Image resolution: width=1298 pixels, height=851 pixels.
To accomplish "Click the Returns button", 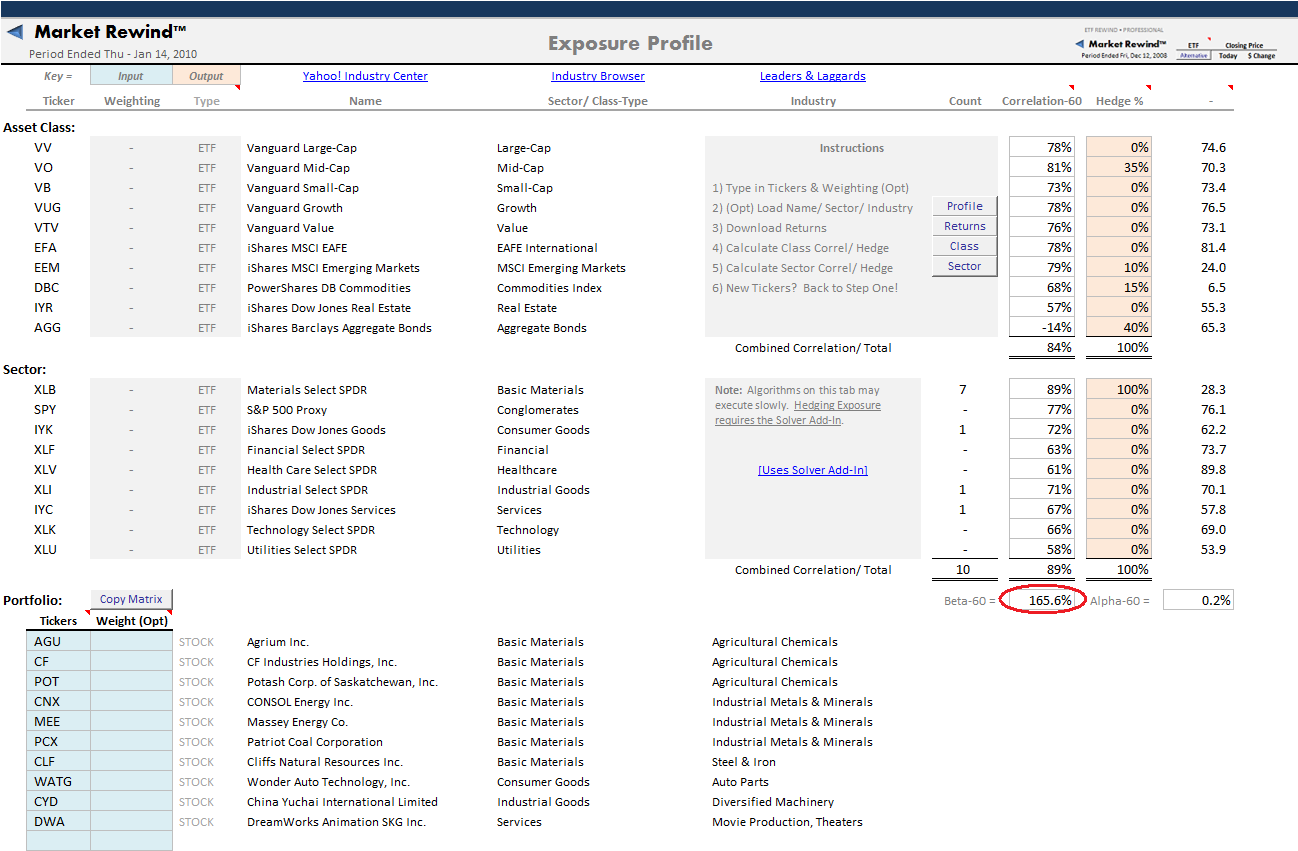I will (x=964, y=226).
